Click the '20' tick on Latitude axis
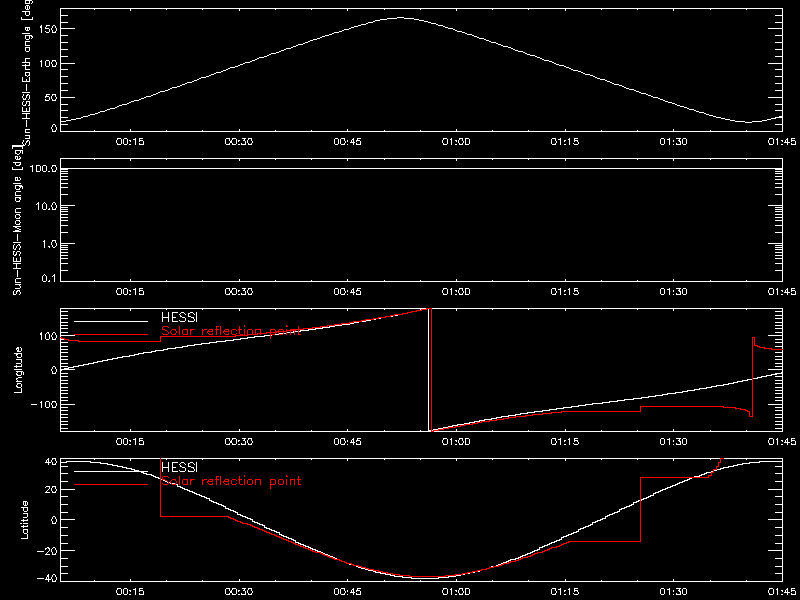This screenshot has height=600, width=800. coord(51,490)
